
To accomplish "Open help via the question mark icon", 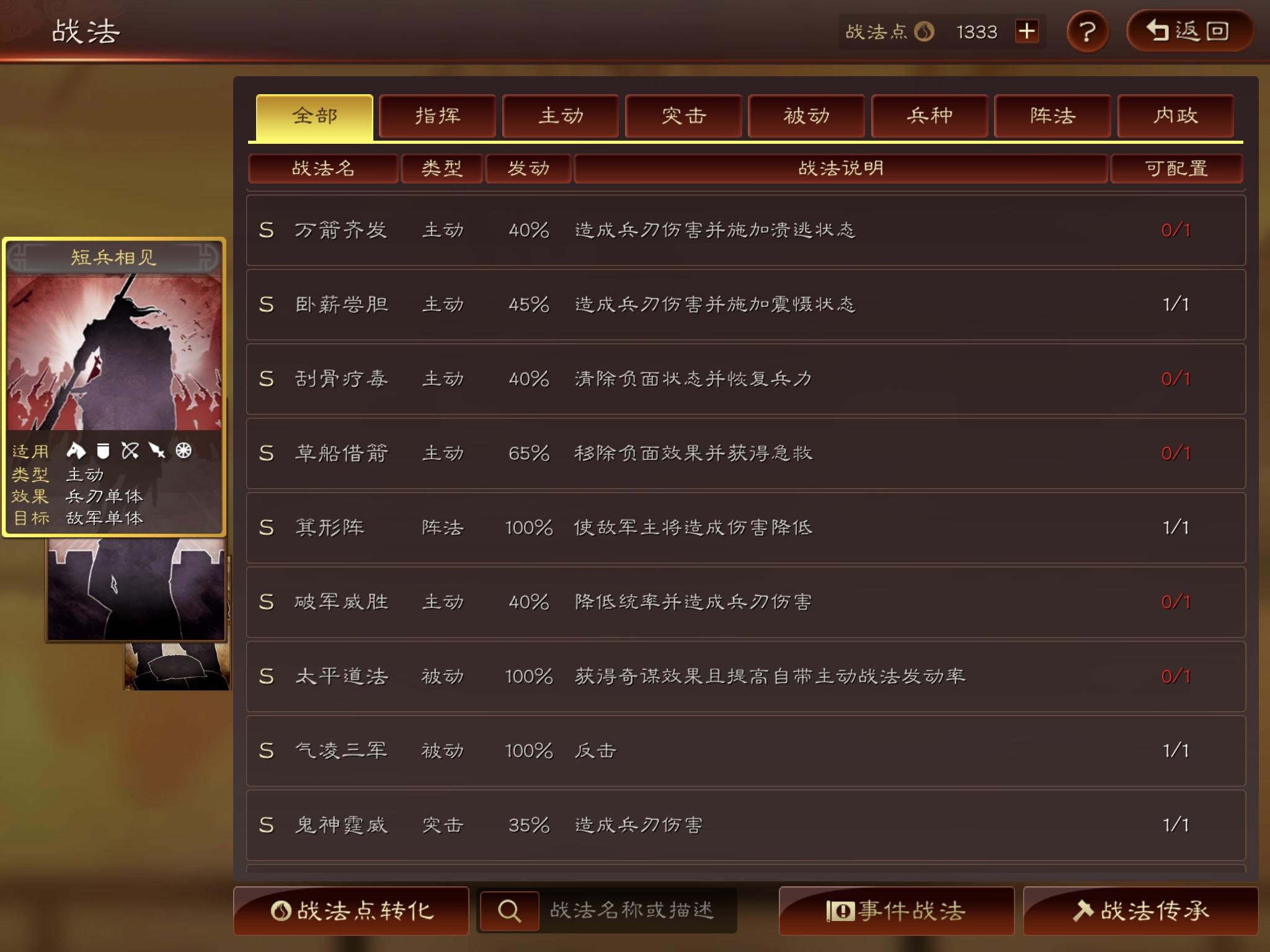I will [1087, 31].
